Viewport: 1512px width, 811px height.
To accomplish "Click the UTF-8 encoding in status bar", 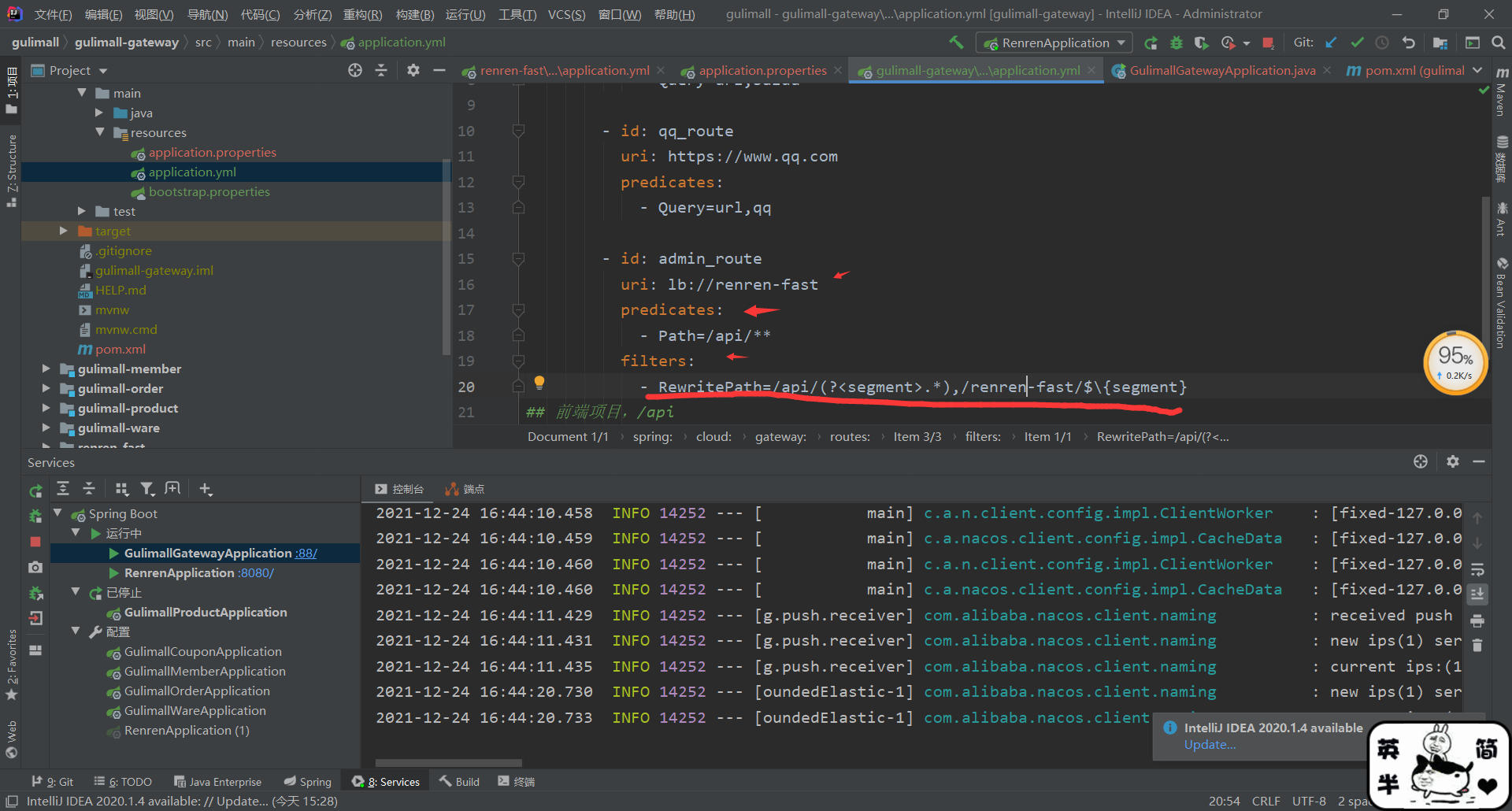I will (x=1309, y=801).
